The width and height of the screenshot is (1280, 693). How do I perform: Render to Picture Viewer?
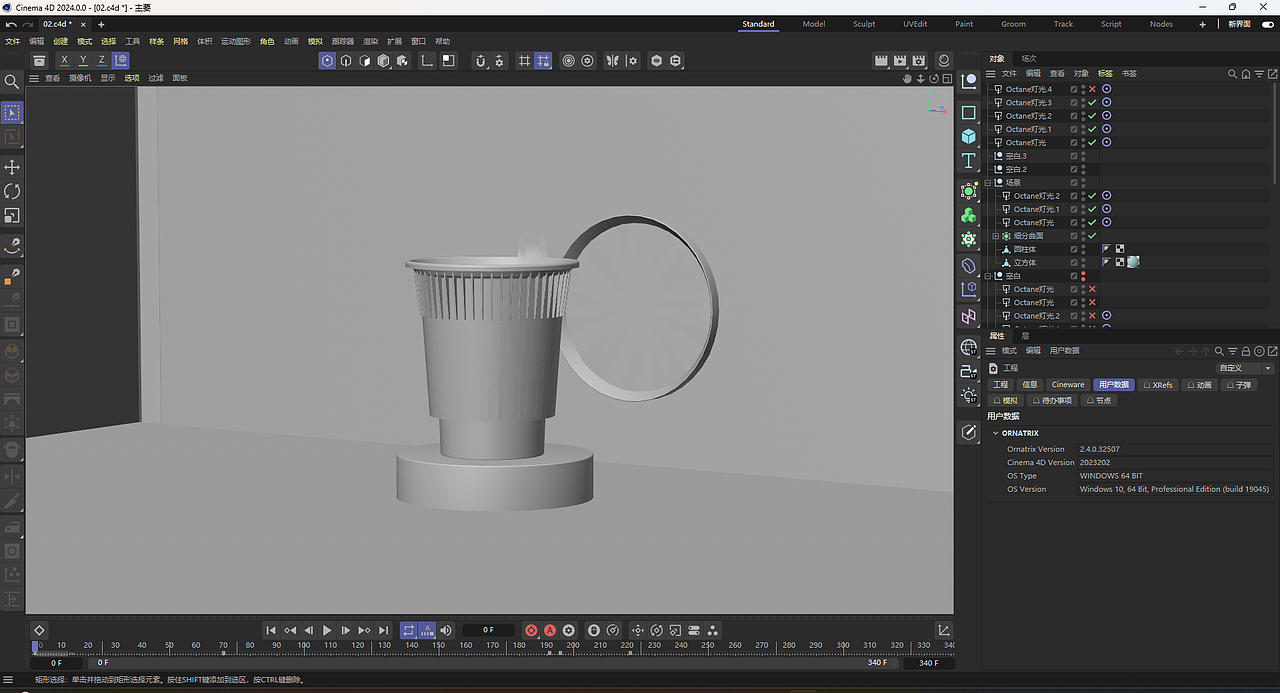point(900,61)
